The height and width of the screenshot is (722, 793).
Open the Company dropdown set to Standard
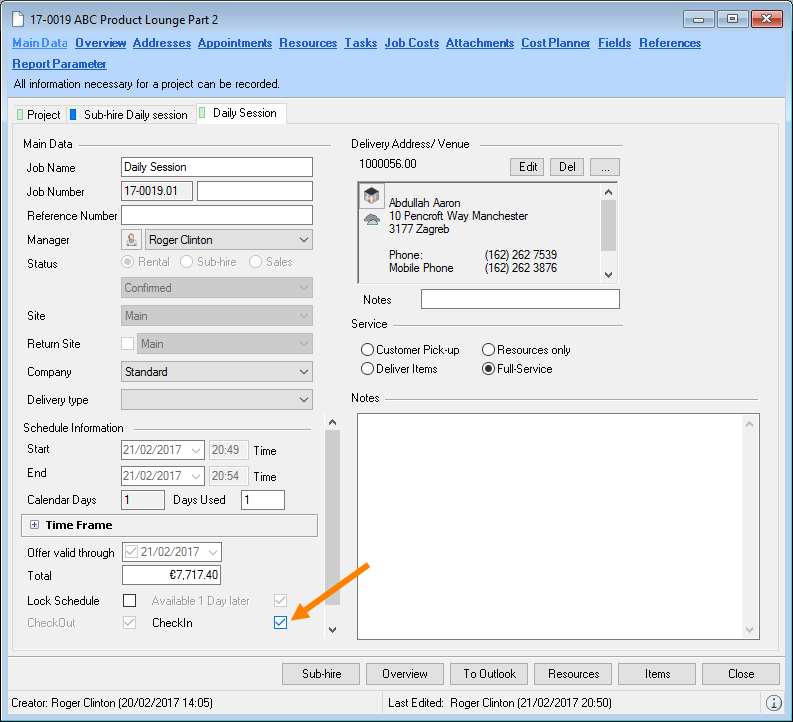(x=304, y=372)
